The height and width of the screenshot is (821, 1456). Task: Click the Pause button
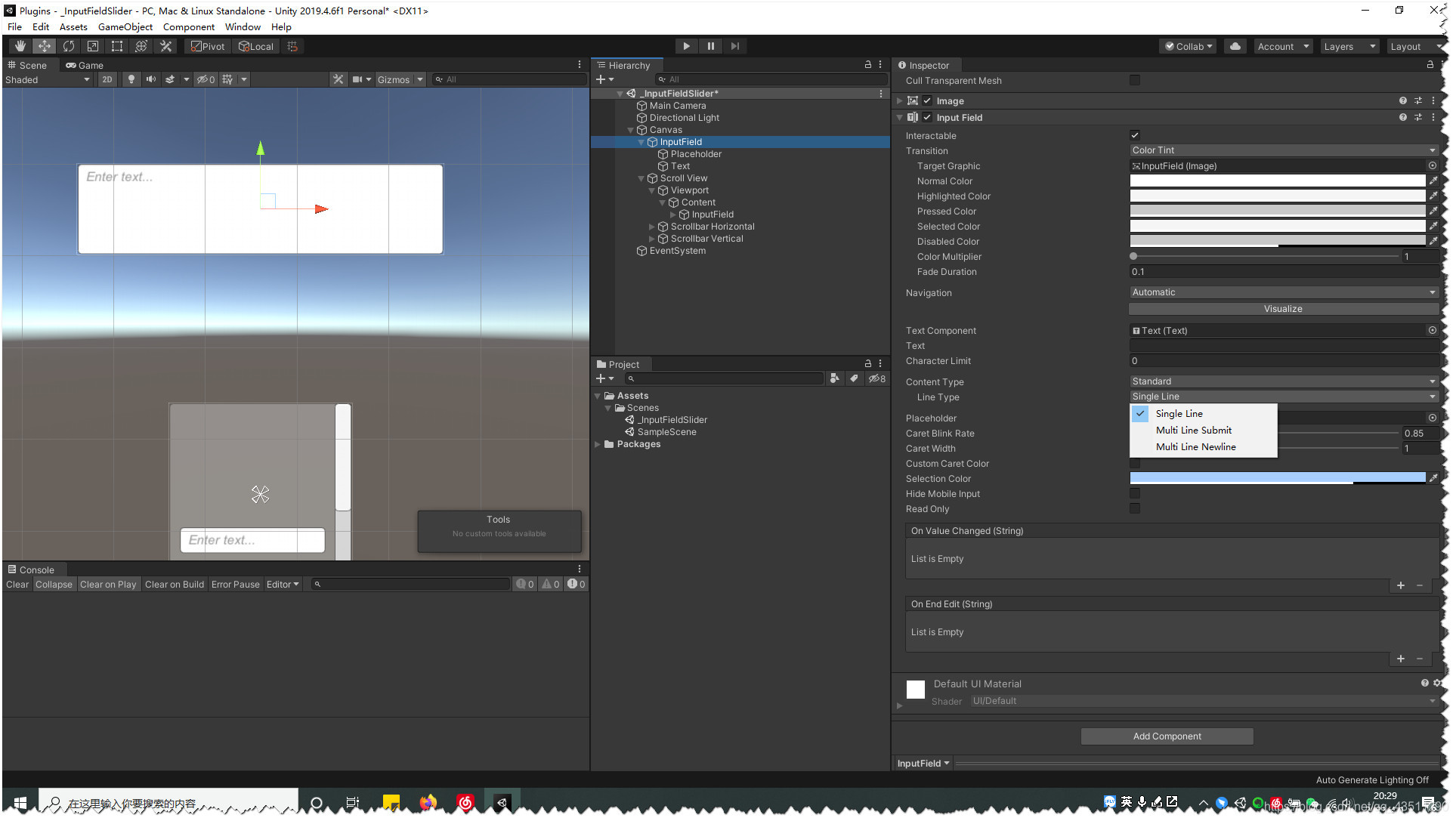click(711, 46)
